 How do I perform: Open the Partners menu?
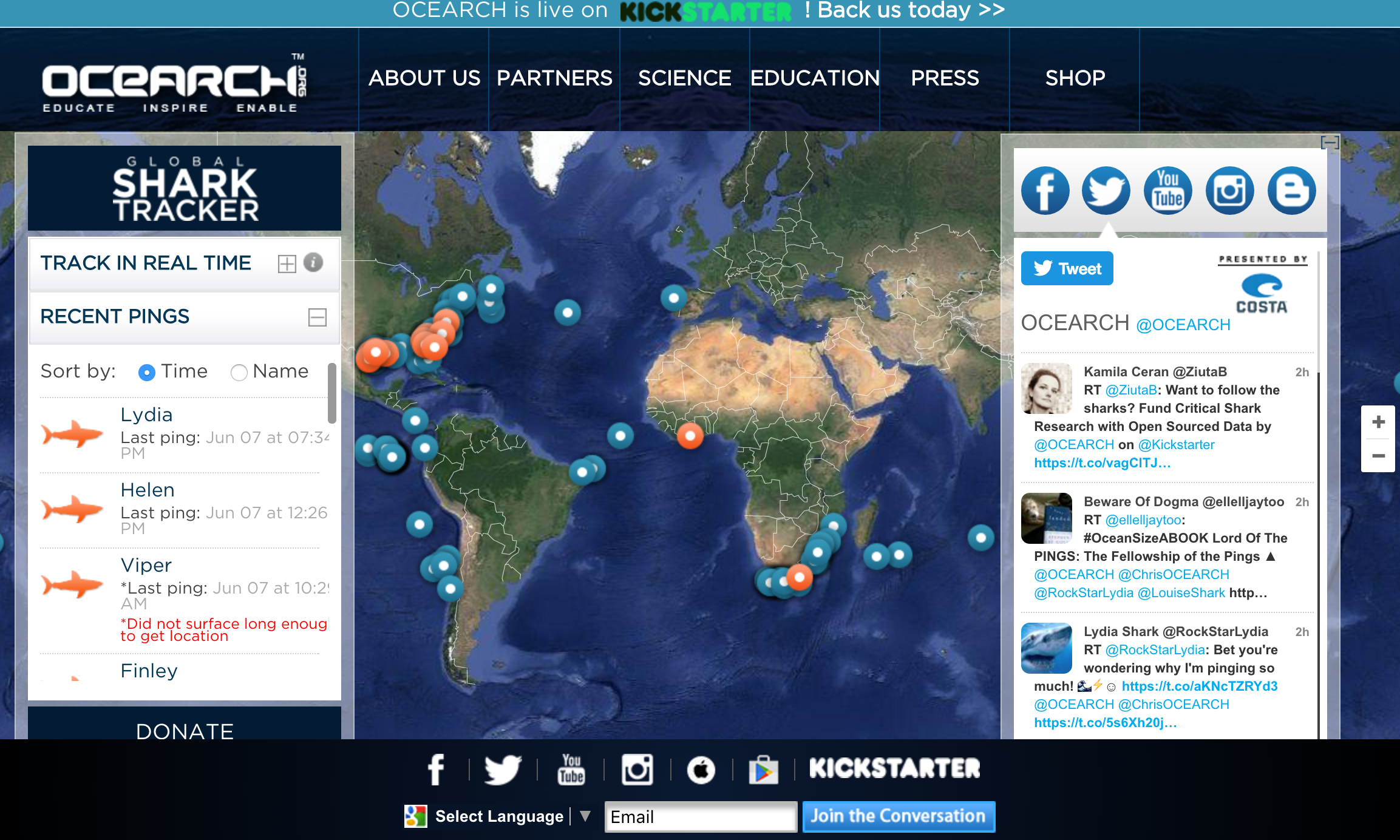click(554, 78)
